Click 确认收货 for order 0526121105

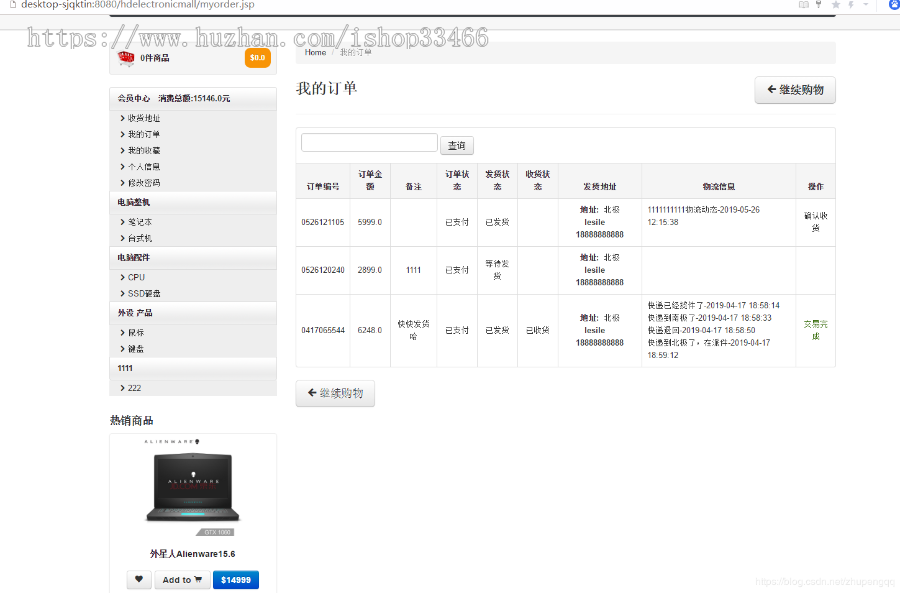tap(814, 222)
